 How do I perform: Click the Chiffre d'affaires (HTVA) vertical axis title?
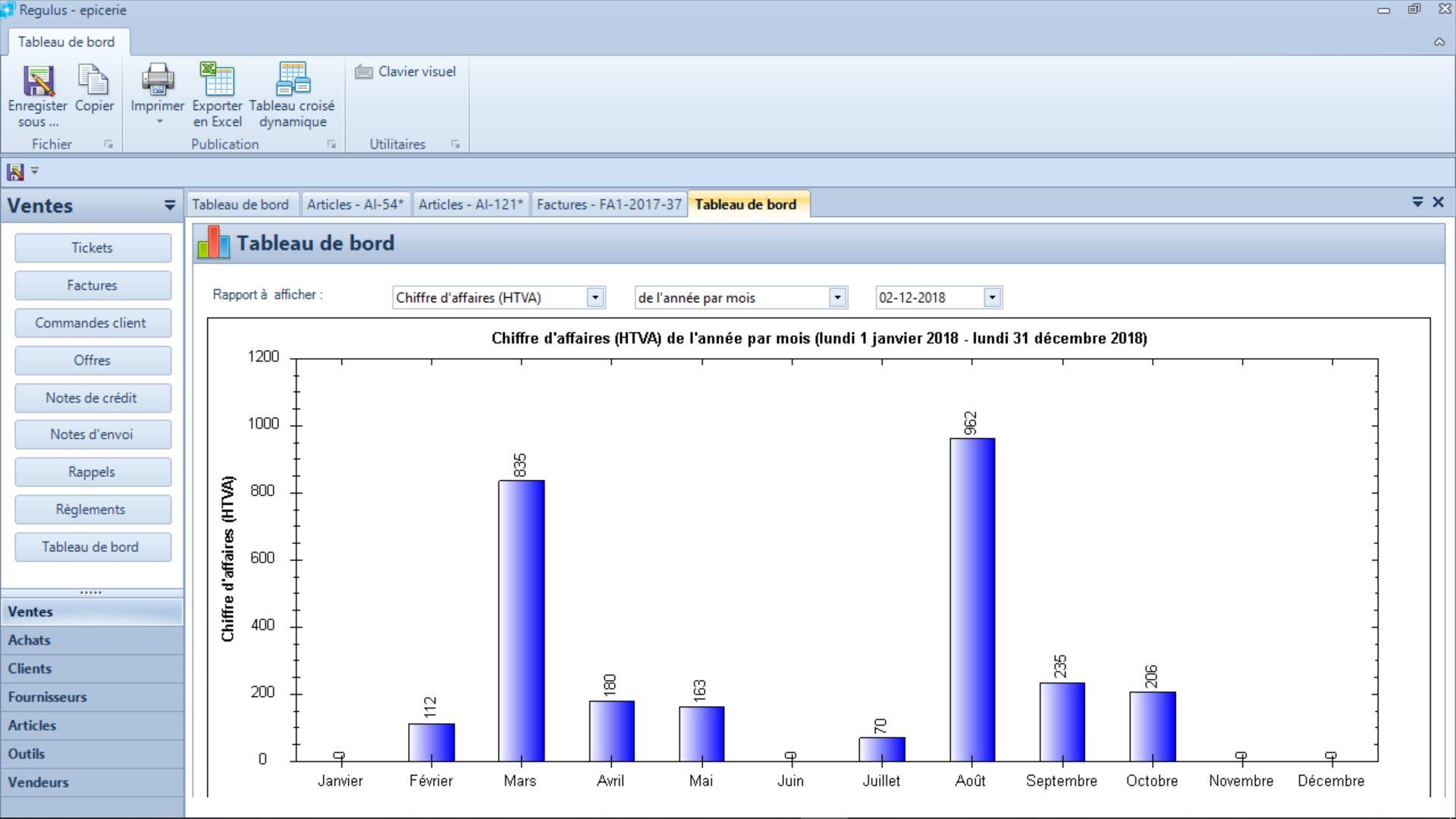(227, 559)
